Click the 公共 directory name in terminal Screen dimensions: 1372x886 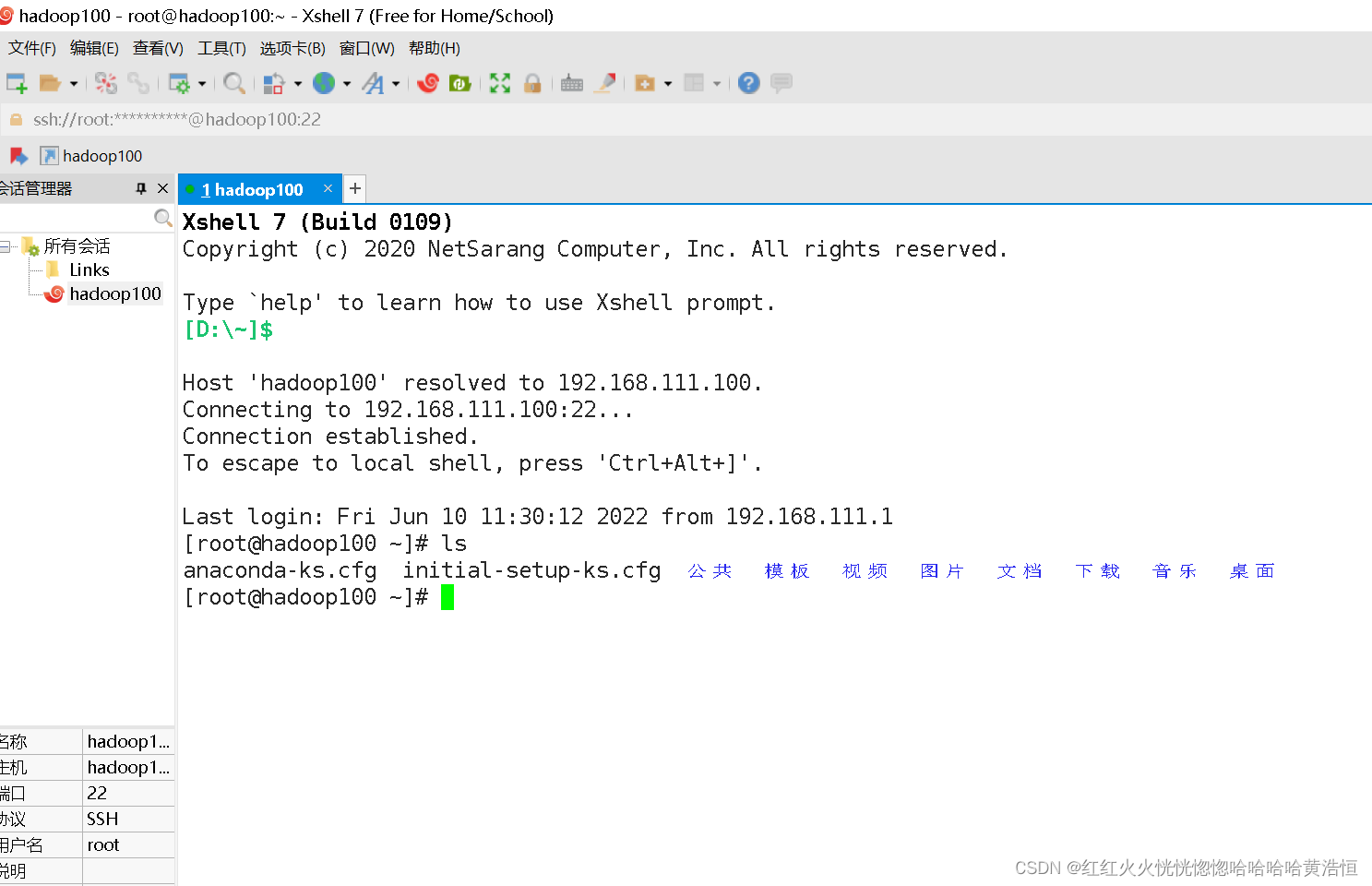pyautogui.click(x=710, y=571)
